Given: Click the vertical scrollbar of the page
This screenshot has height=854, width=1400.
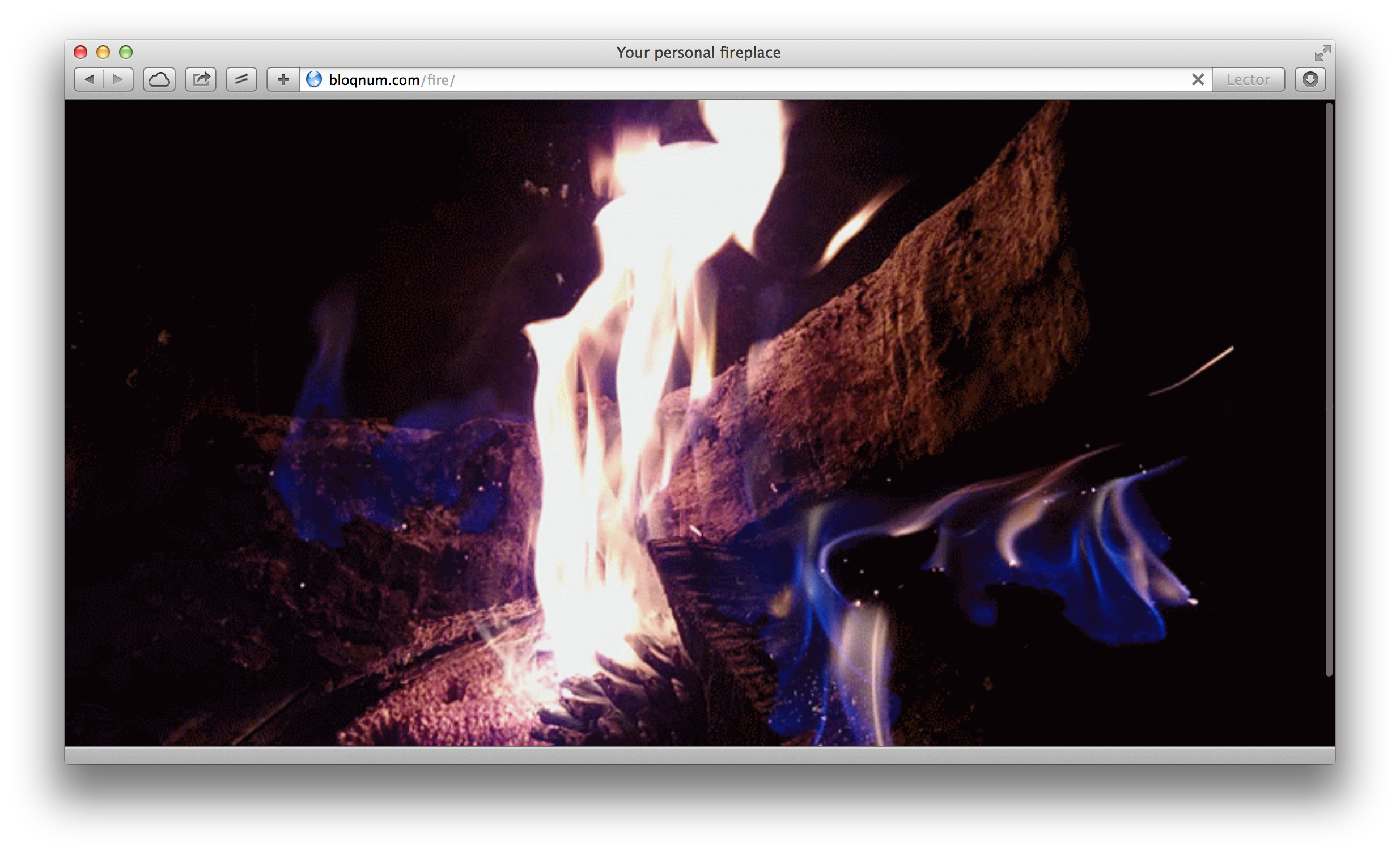Looking at the screenshot, I should pyautogui.click(x=1329, y=390).
